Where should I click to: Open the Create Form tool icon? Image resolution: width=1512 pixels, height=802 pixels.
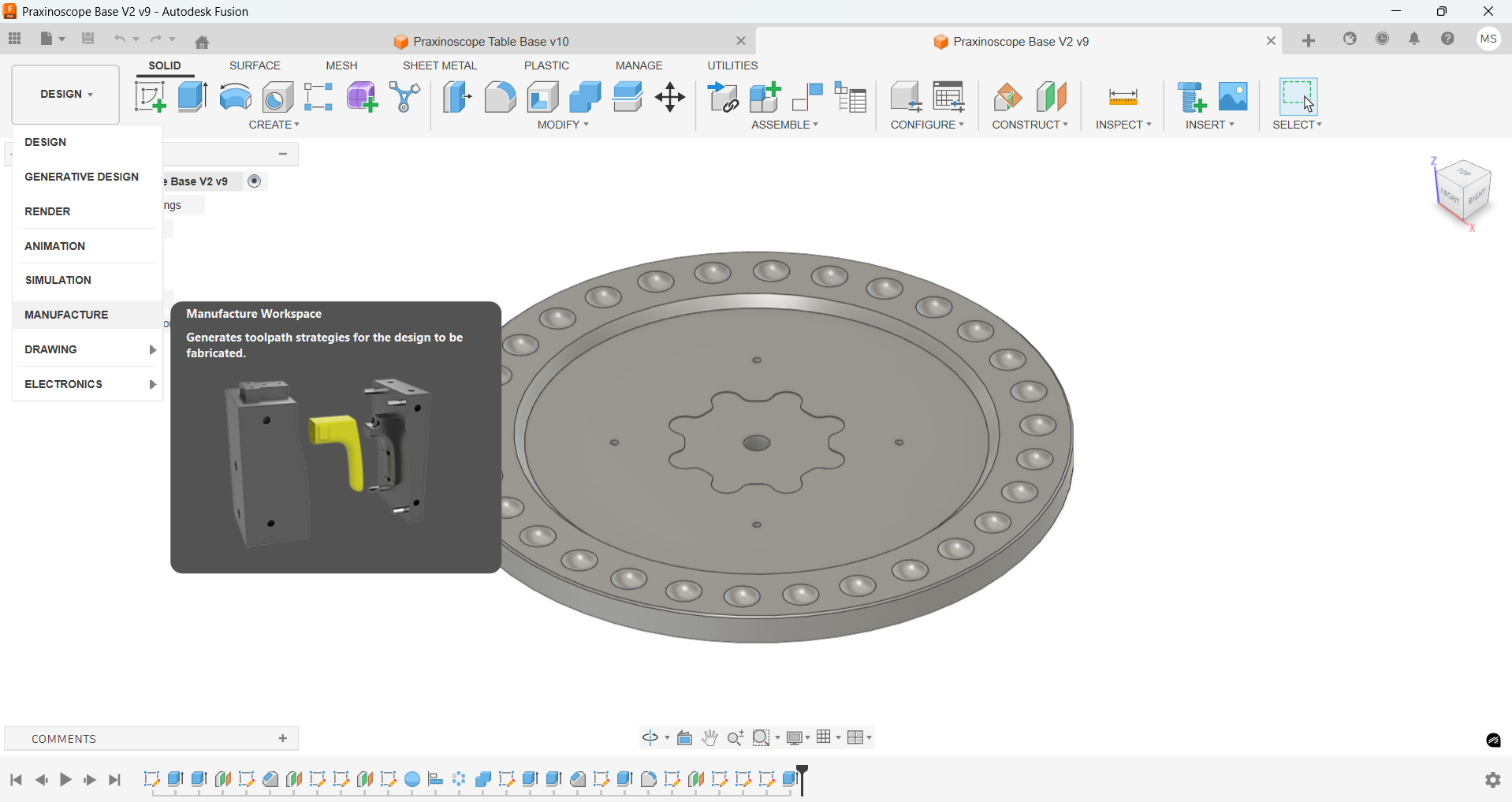[362, 97]
